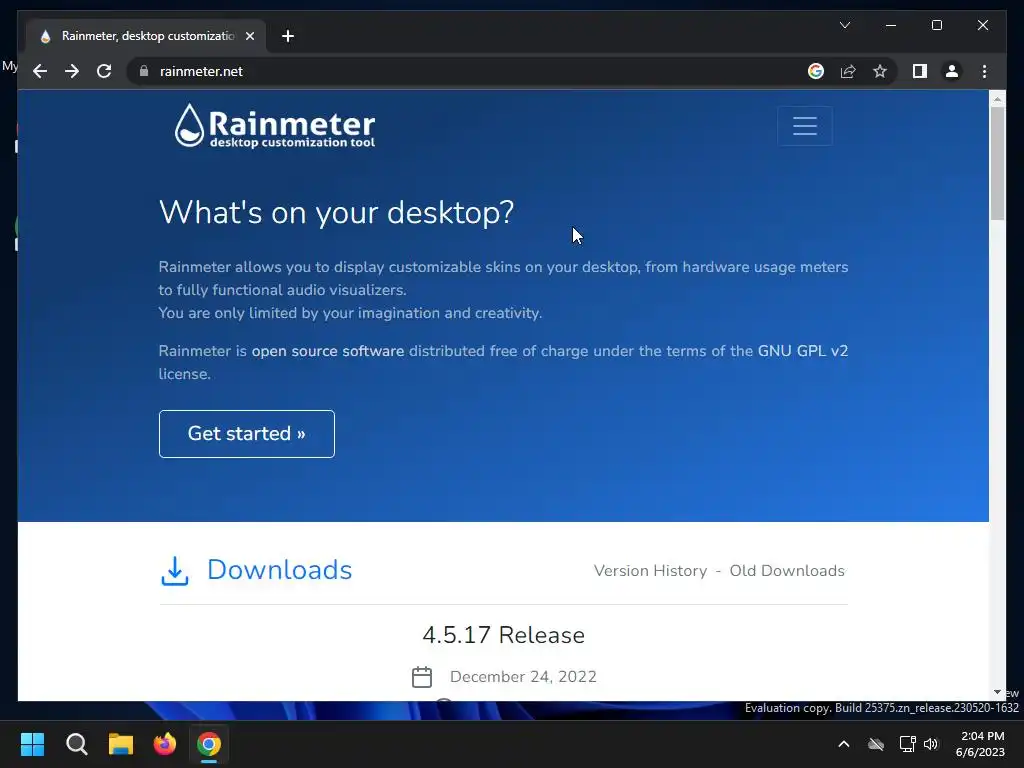Click the Chrome icon in the taskbar

209,744
